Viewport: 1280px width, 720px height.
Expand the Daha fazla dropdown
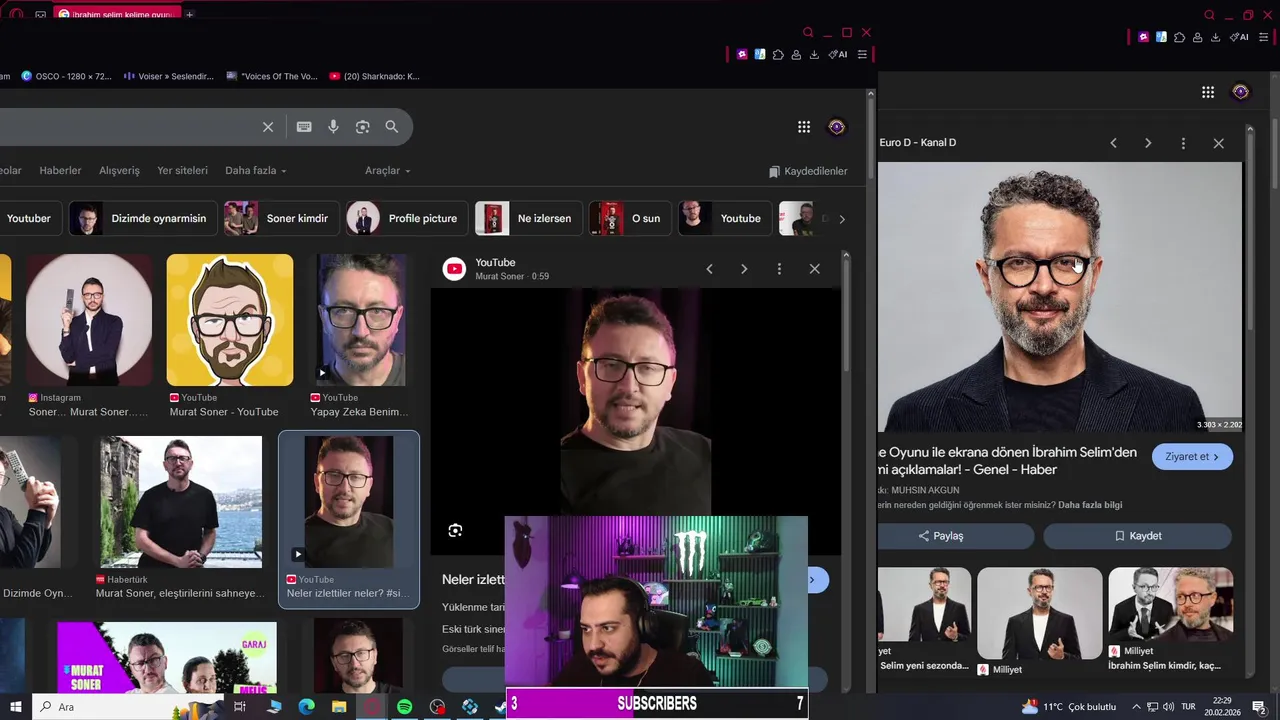(255, 171)
